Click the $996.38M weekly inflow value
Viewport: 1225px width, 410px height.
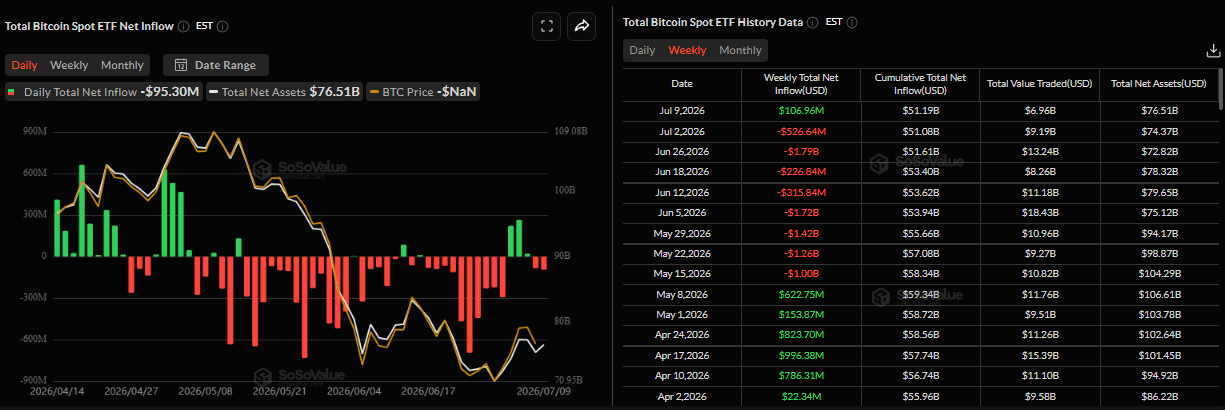800,355
